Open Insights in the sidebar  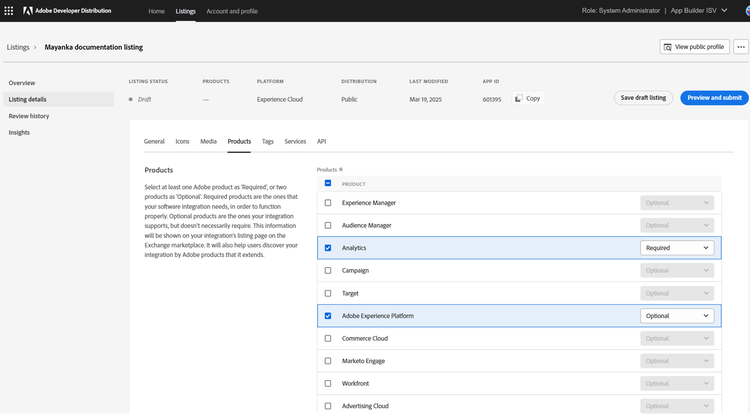[x=19, y=132]
